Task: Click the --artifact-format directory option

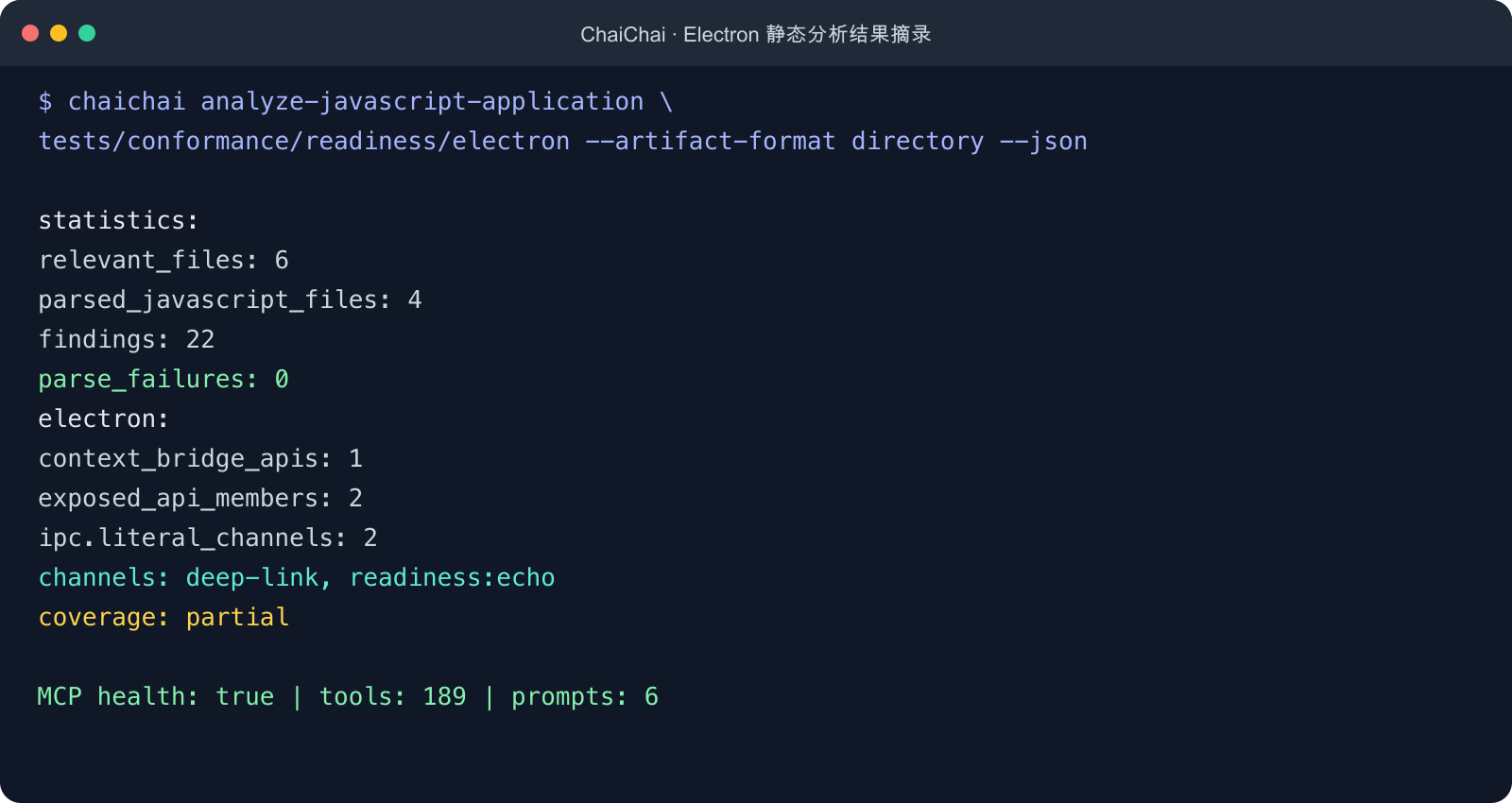Action: (784, 141)
